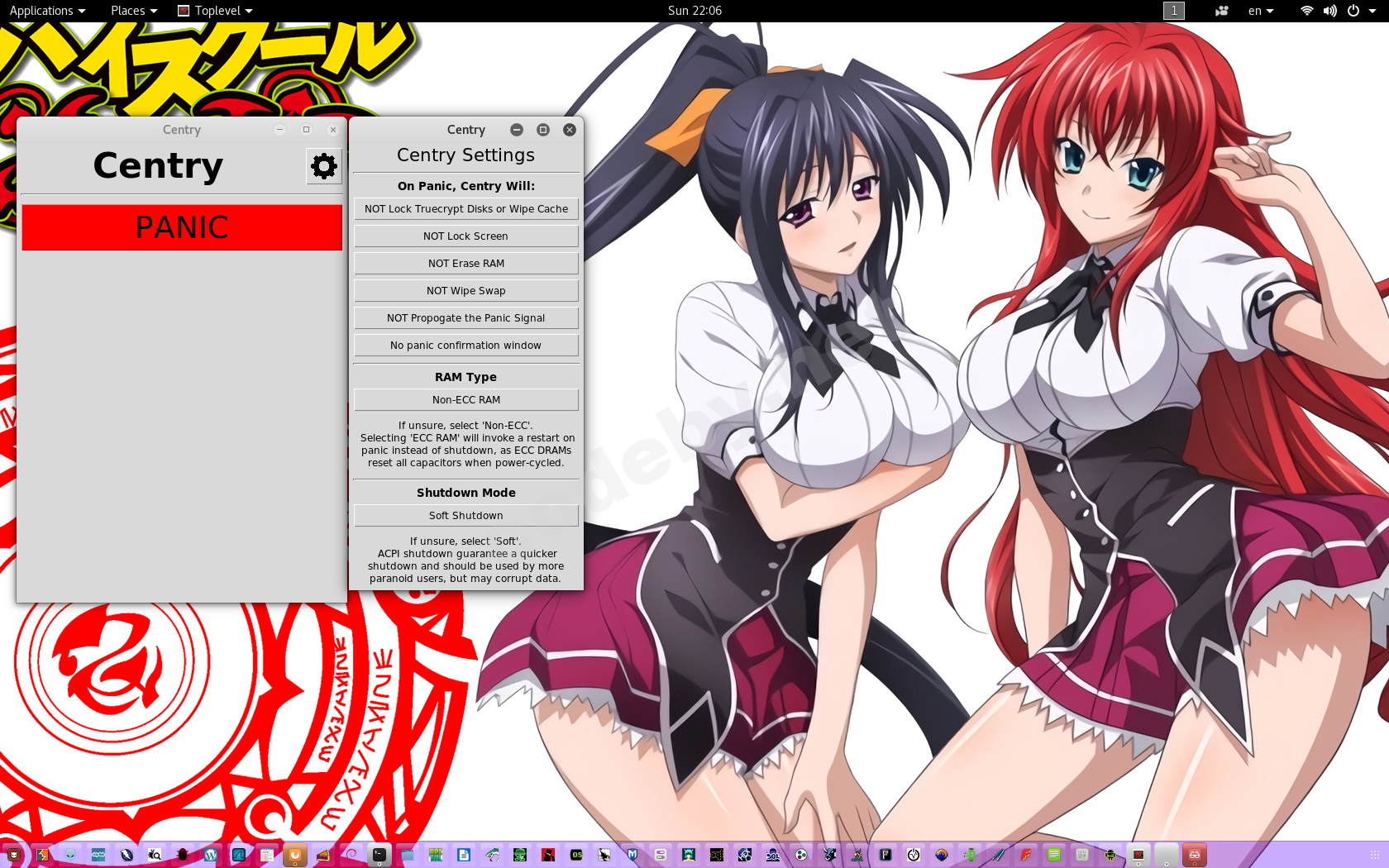Open Centry settings with the gear icon
This screenshot has height=868, width=1389.
pos(323,165)
